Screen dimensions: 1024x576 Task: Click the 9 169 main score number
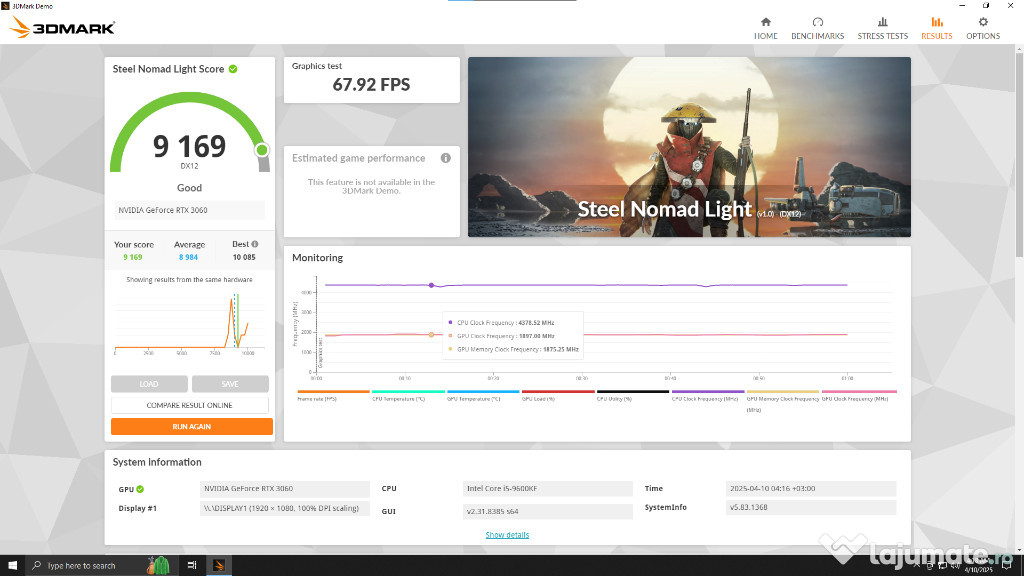(189, 146)
